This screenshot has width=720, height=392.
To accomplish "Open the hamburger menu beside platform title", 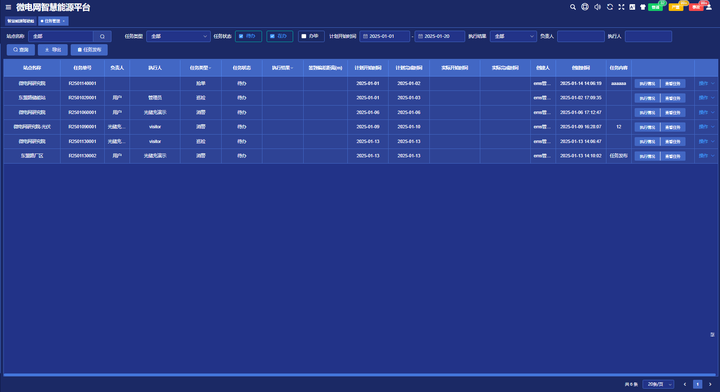I will 8,7.
